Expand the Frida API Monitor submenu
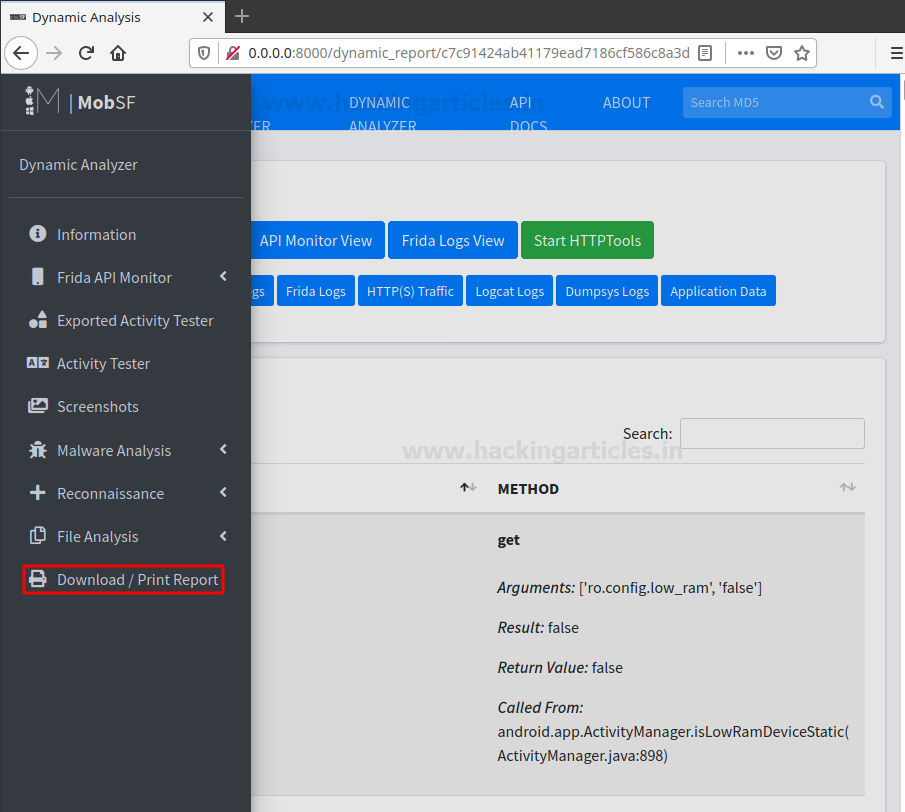 223,276
